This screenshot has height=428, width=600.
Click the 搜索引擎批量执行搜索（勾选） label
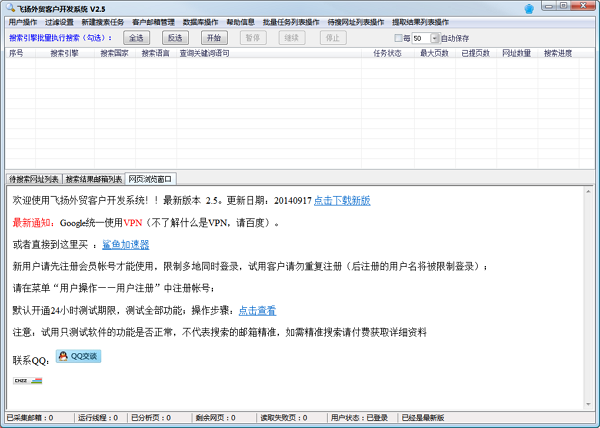pyautogui.click(x=60, y=38)
